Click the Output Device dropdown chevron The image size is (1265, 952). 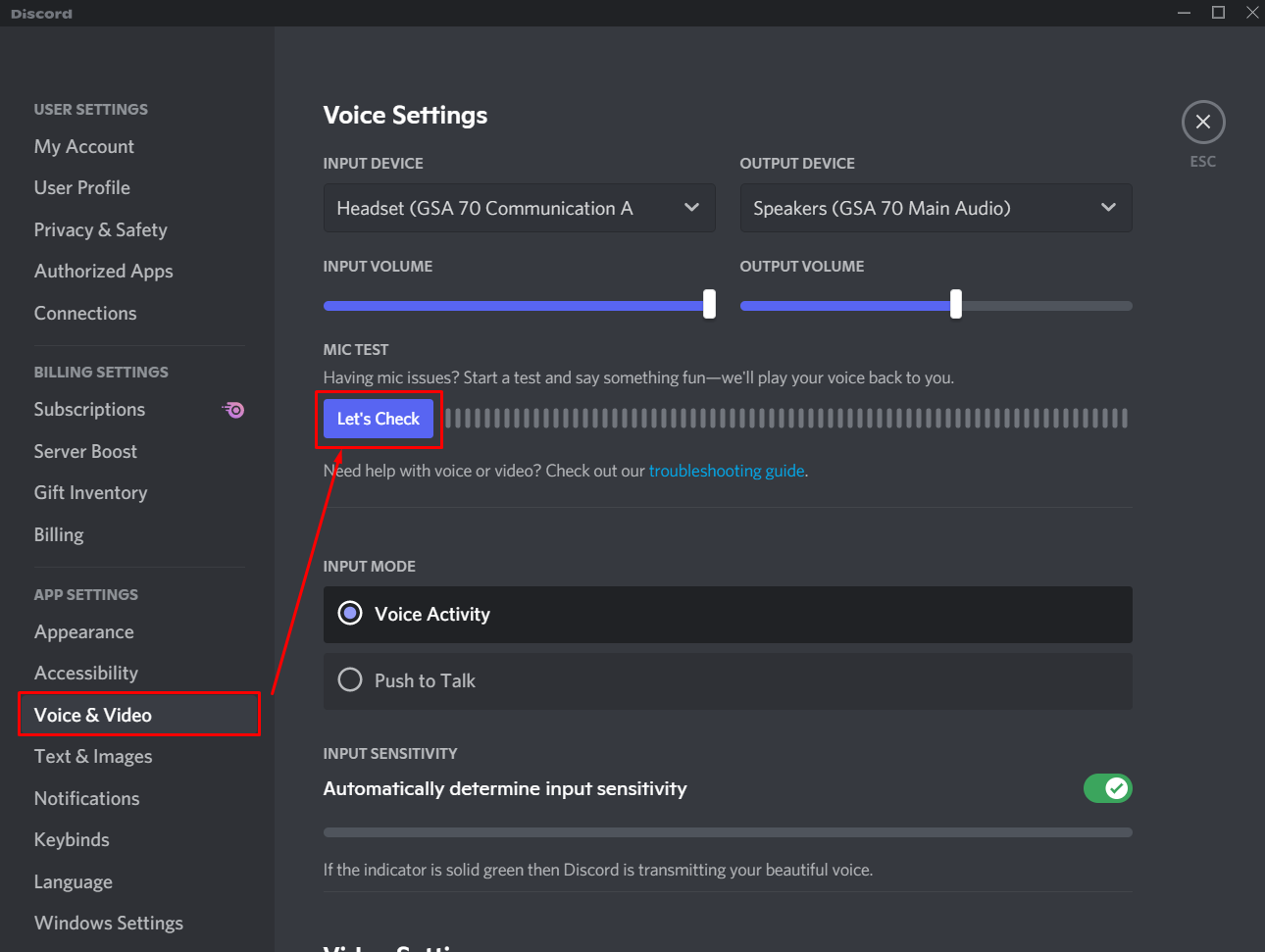point(1108,208)
